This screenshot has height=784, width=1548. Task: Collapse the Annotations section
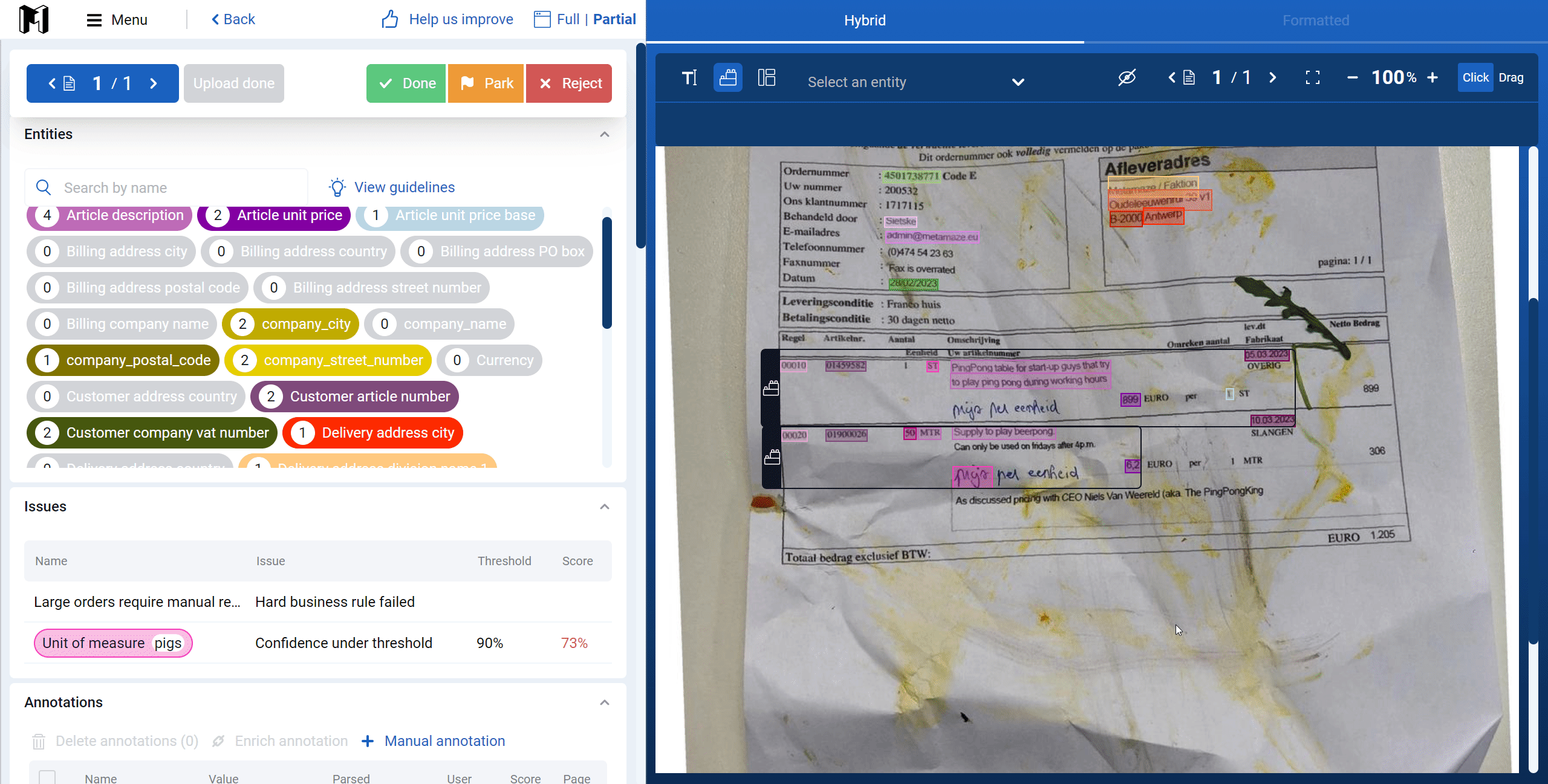pos(604,702)
